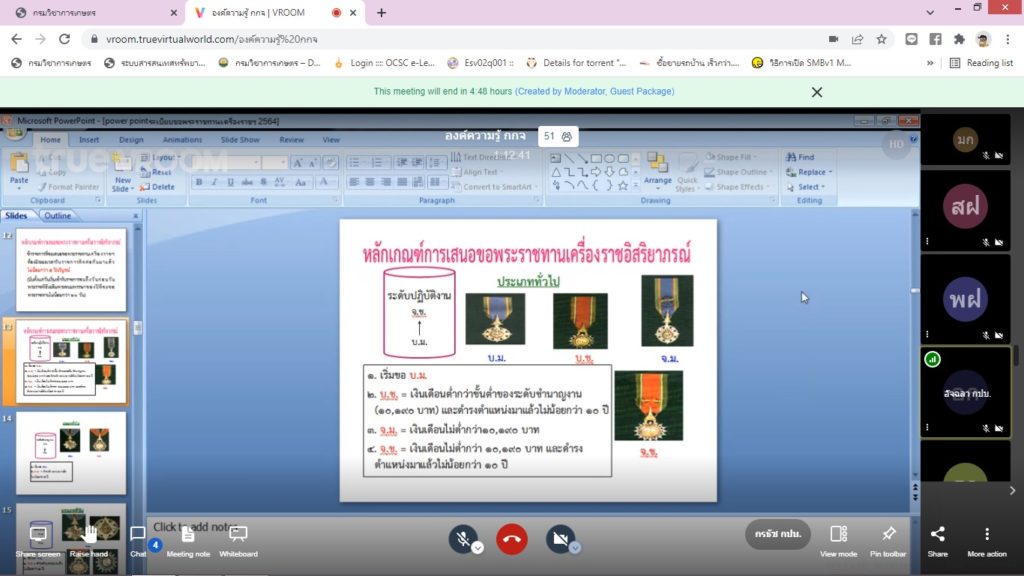The height and width of the screenshot is (576, 1024).
Task: Show more bookmarks with the » chevron
Action: click(930, 63)
